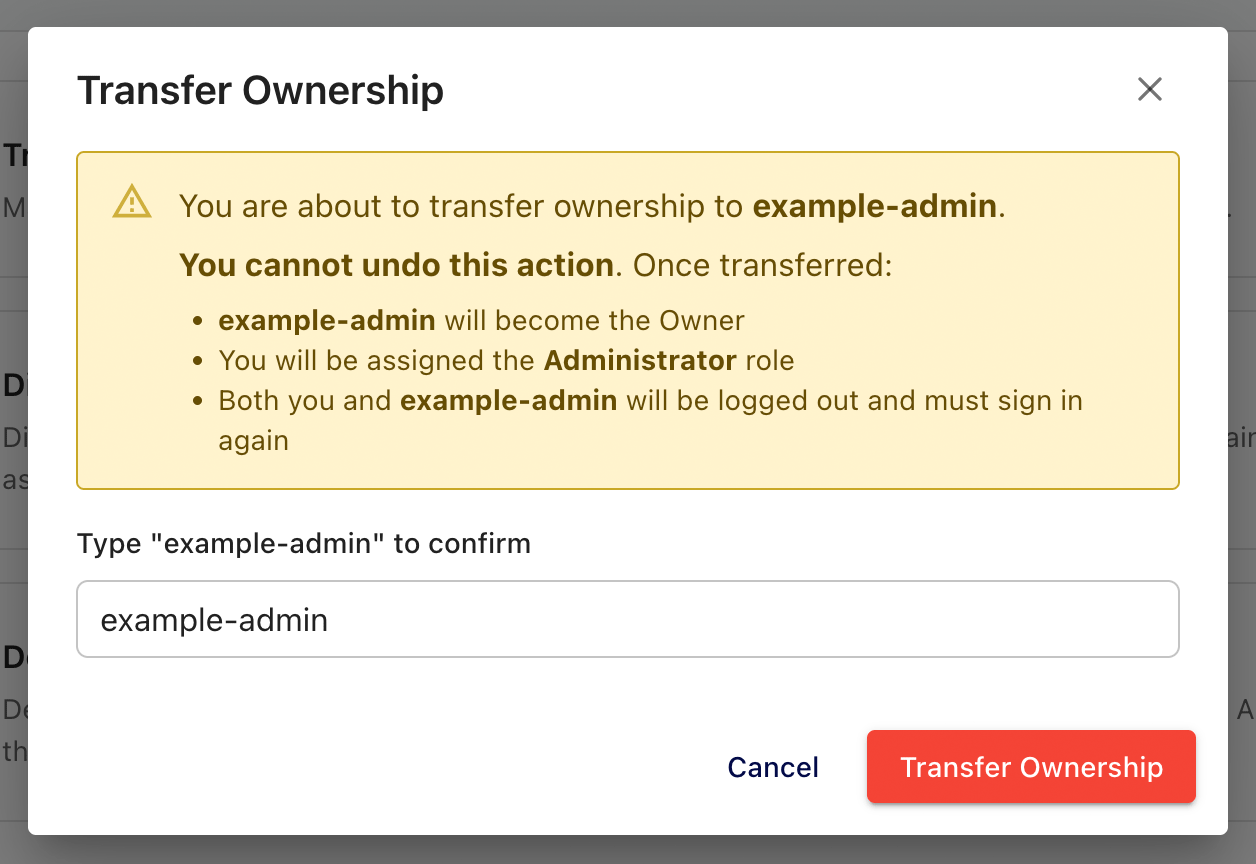Click the Type example-admin to confirm label
This screenshot has height=864, width=1256.
click(x=303, y=543)
